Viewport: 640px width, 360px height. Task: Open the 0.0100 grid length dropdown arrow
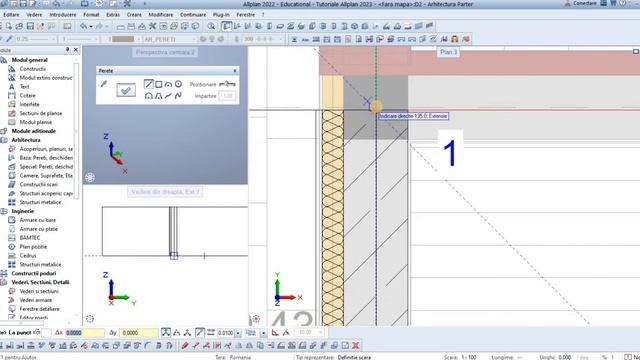[x=238, y=333]
